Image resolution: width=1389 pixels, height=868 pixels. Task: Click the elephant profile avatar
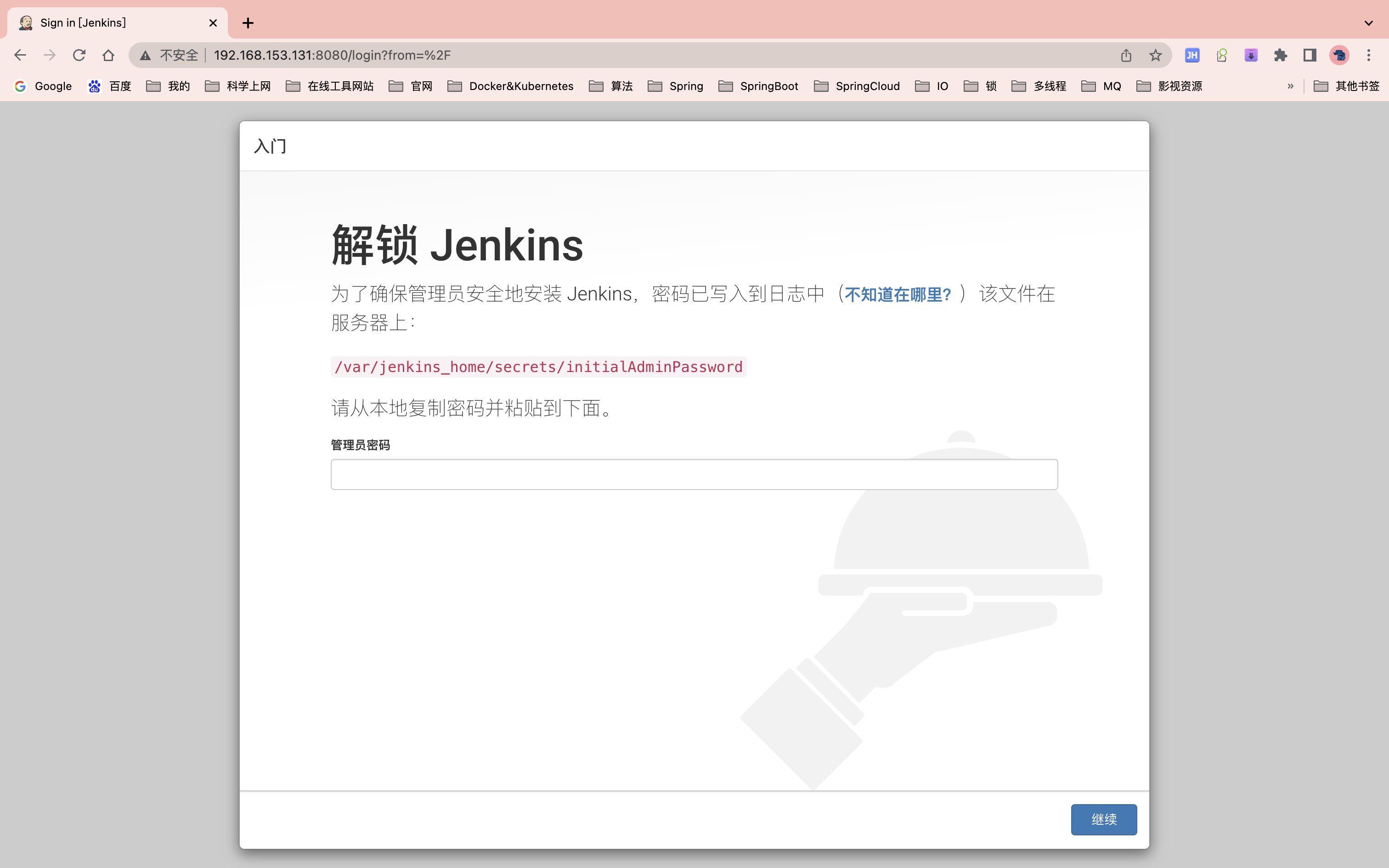tap(1340, 55)
